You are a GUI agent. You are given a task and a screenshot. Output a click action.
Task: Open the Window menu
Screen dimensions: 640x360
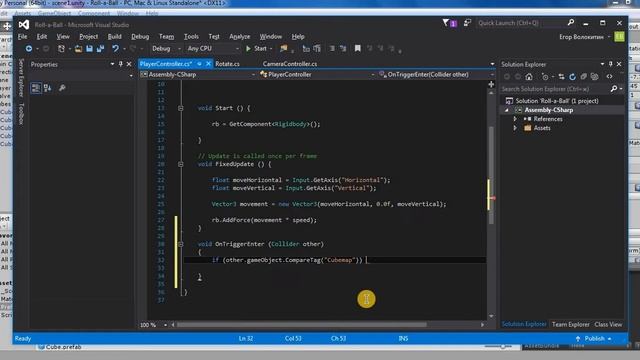tap(271, 36)
